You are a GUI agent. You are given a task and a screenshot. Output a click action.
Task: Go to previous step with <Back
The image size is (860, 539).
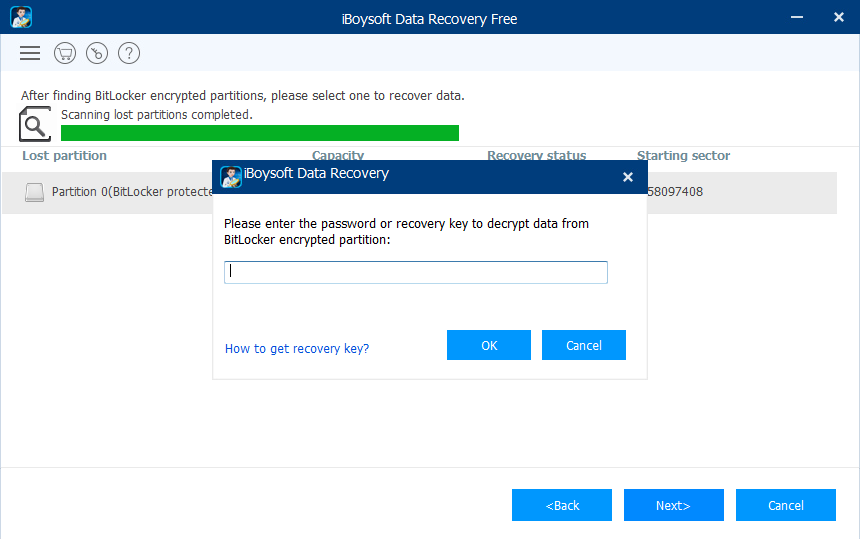(562, 505)
